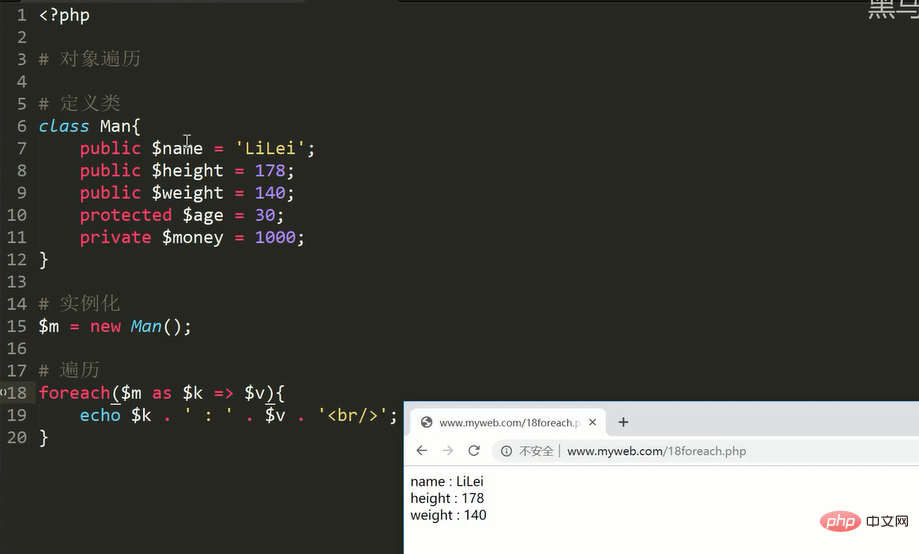
Task: Click the 'name : LiLei' output line
Action: click(x=447, y=481)
